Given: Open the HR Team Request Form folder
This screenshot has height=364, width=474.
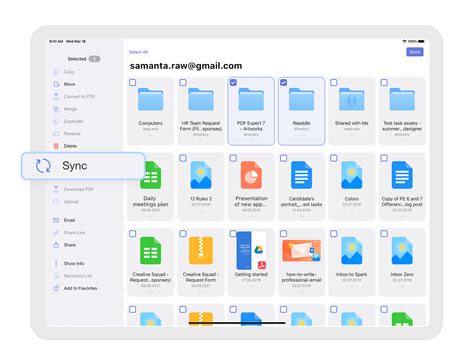Looking at the screenshot, I should tap(201, 99).
